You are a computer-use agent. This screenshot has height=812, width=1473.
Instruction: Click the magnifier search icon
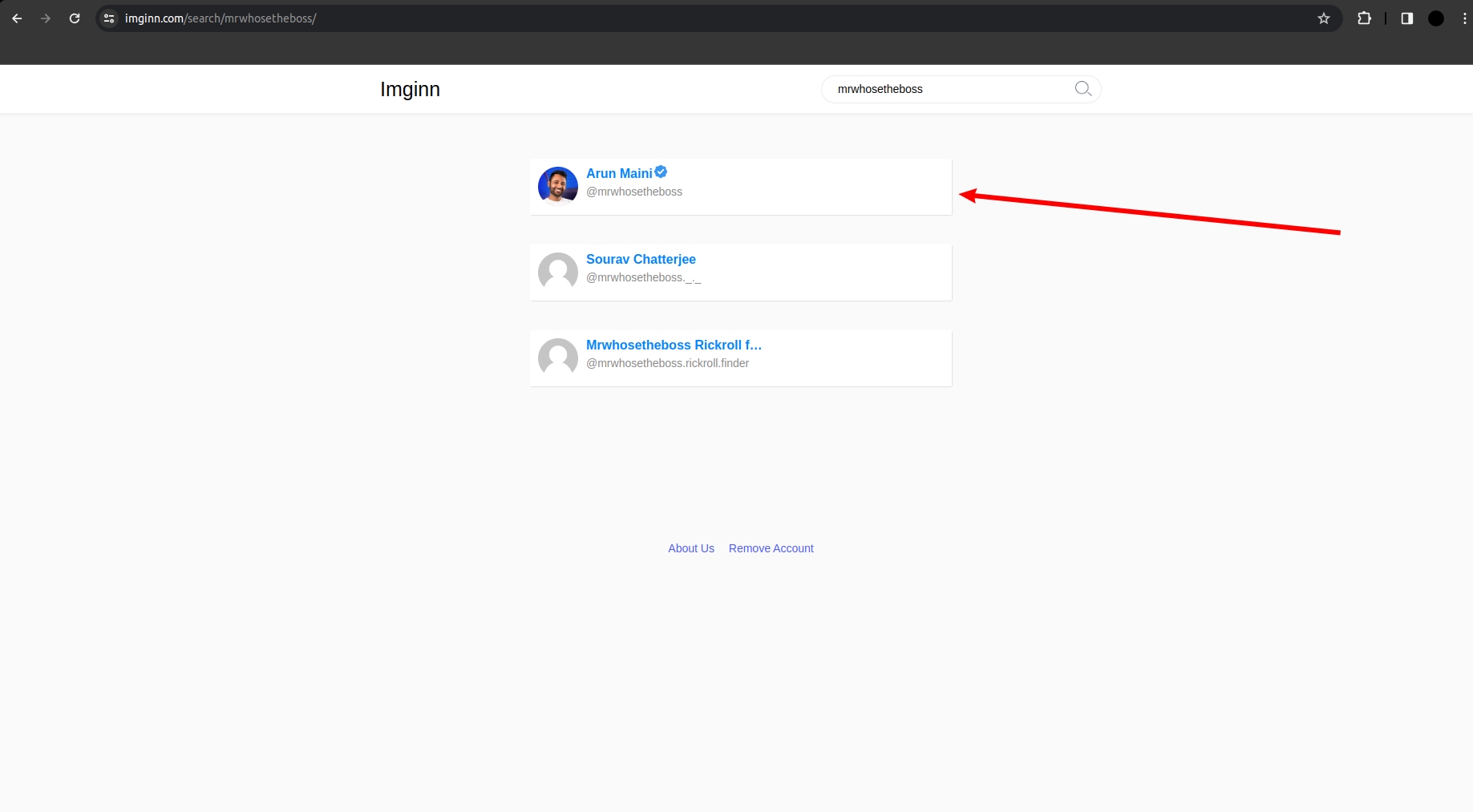pyautogui.click(x=1082, y=89)
